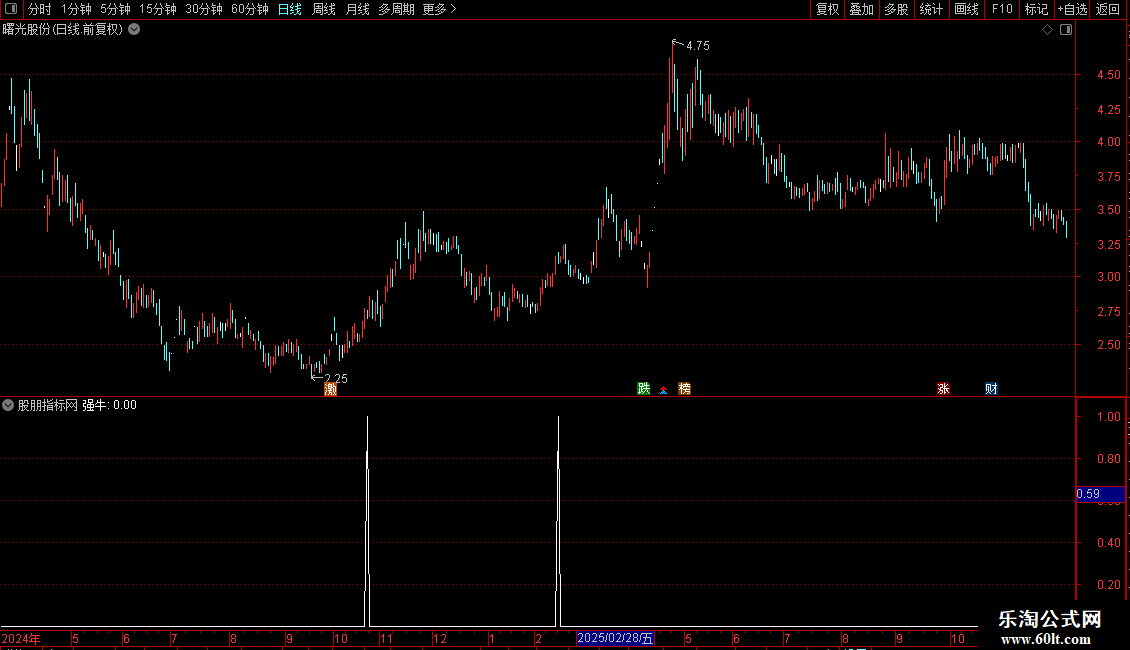The image size is (1130, 650).
Task: Click the 复权 button
Action: [x=827, y=9]
